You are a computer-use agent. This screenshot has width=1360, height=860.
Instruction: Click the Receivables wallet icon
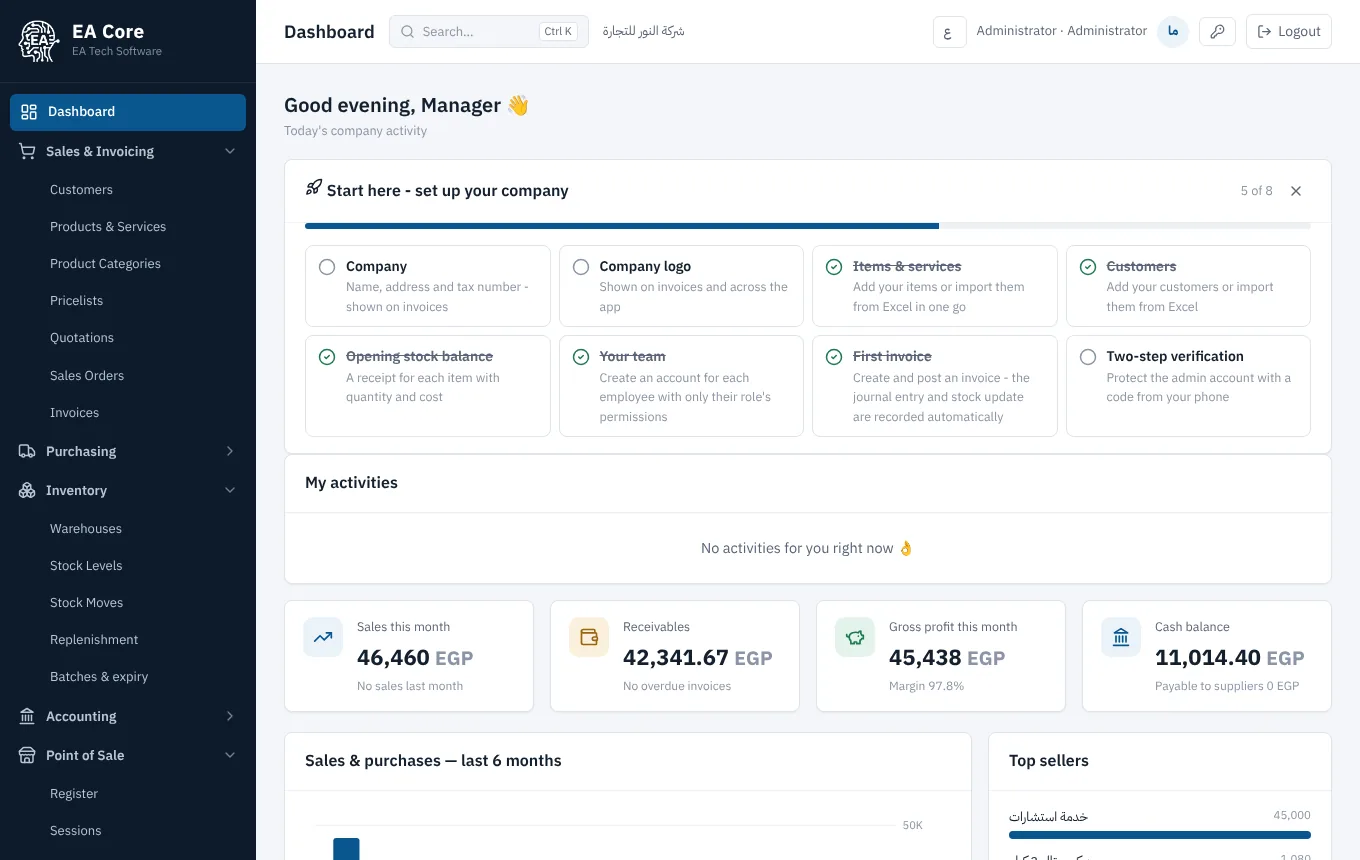(x=589, y=637)
